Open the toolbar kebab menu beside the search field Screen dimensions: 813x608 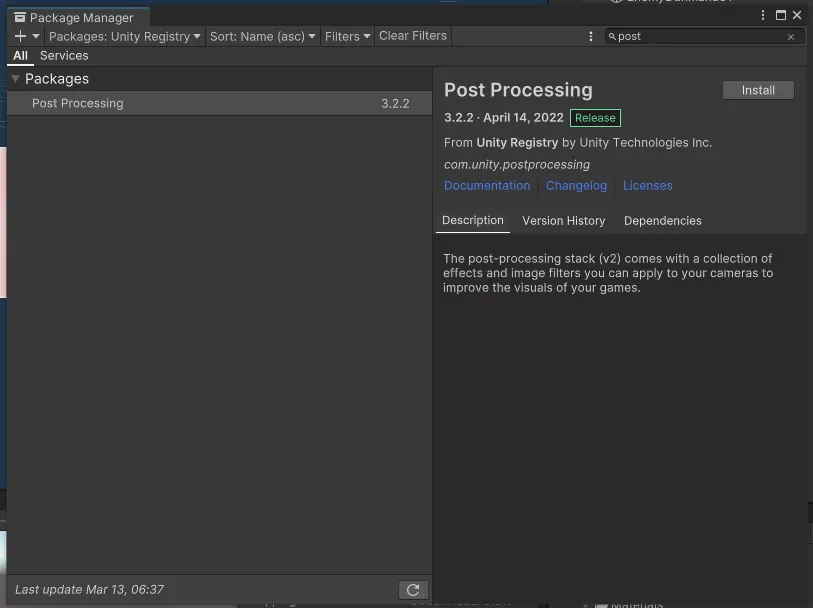coord(591,36)
